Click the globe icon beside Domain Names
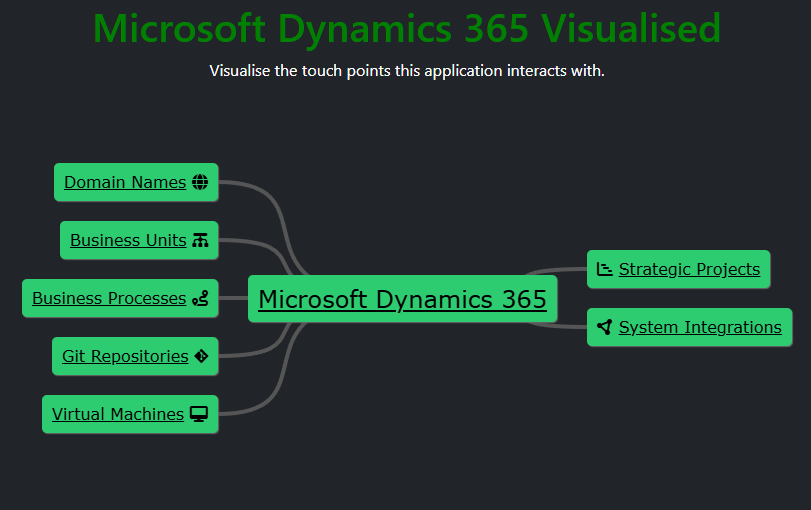The image size is (811, 510). click(200, 182)
